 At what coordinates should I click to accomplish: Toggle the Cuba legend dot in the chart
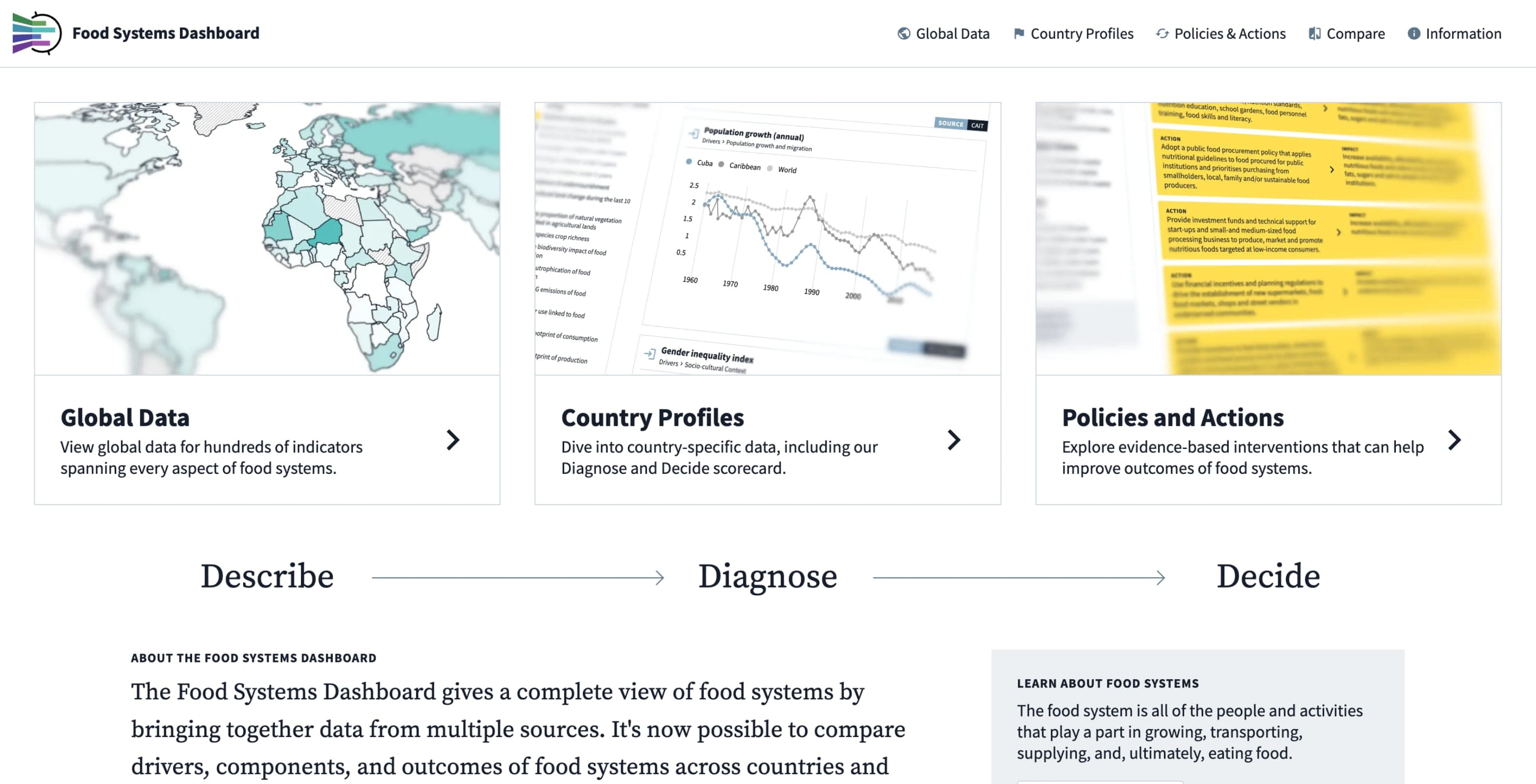point(689,162)
